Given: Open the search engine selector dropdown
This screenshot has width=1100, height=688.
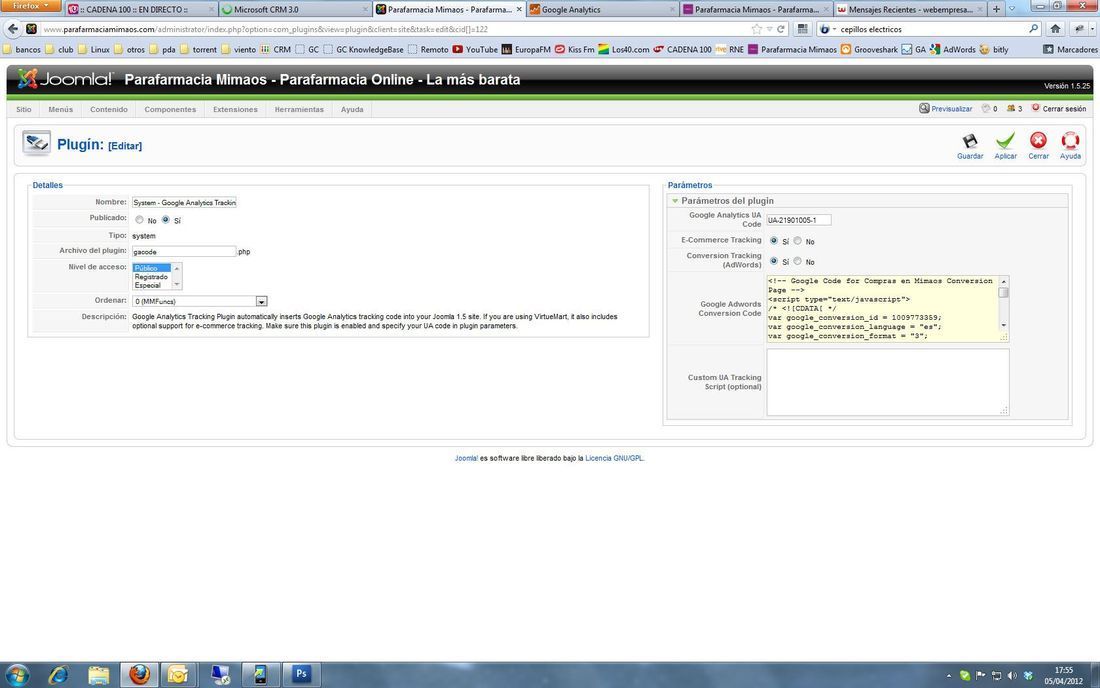Looking at the screenshot, I should (x=829, y=29).
